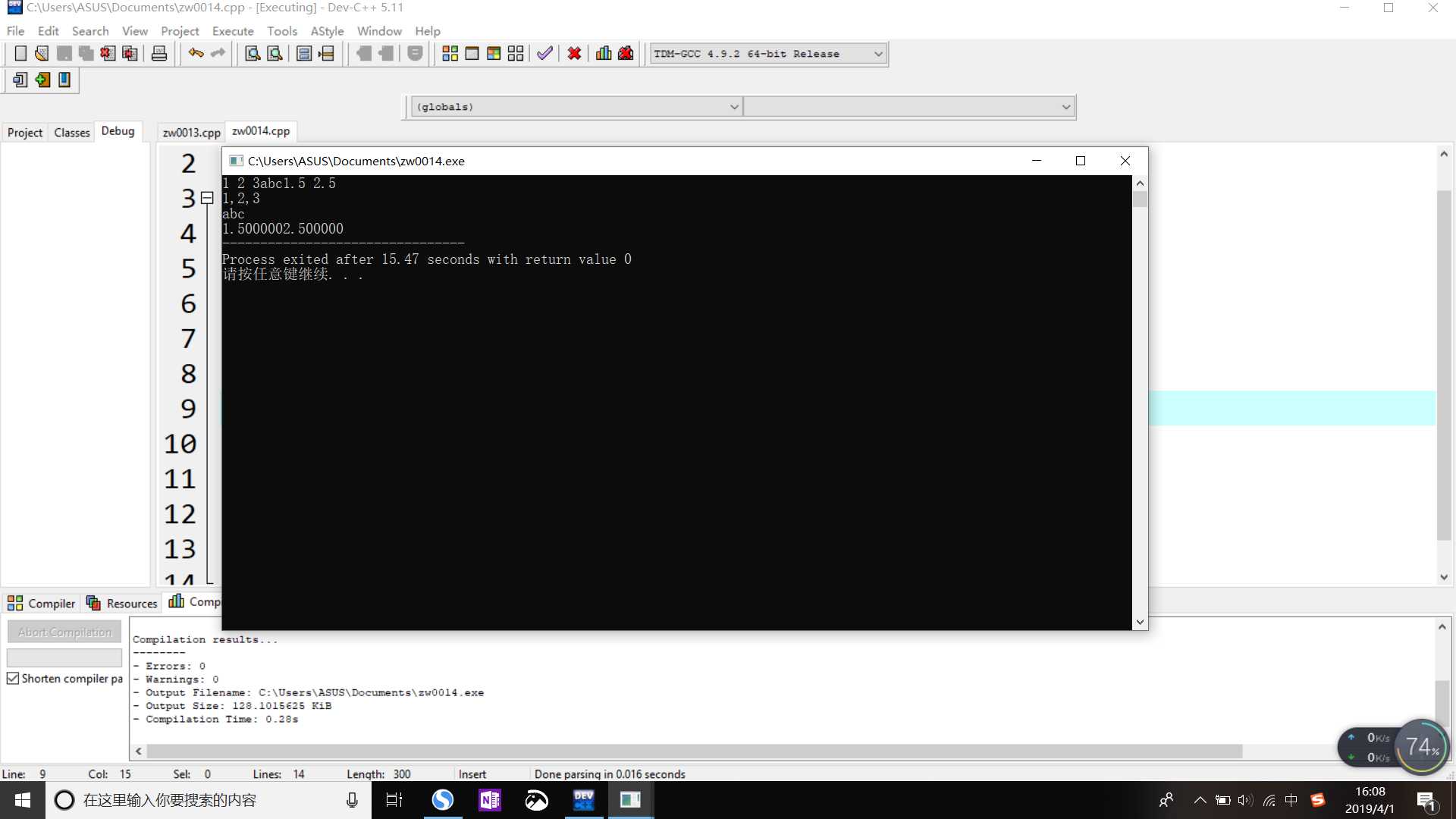Select the zw0013.cpp tab

[190, 131]
